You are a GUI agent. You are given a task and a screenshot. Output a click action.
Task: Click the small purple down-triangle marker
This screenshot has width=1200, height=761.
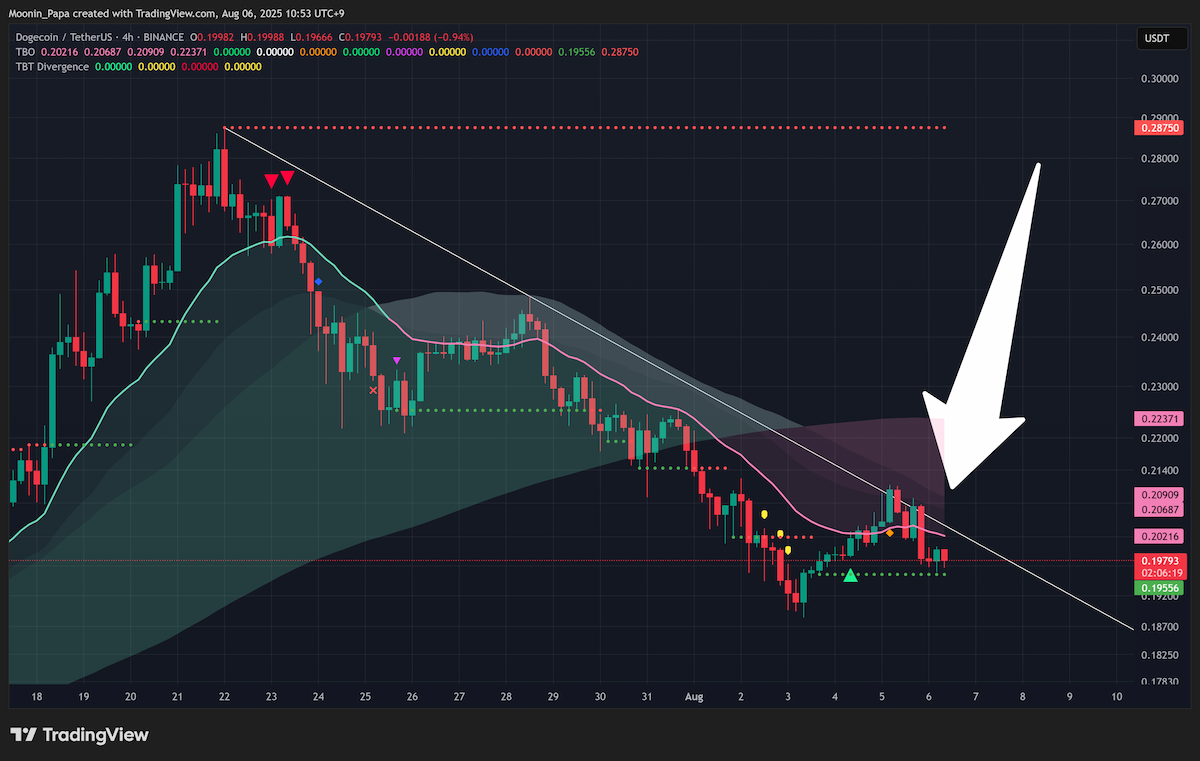point(397,360)
